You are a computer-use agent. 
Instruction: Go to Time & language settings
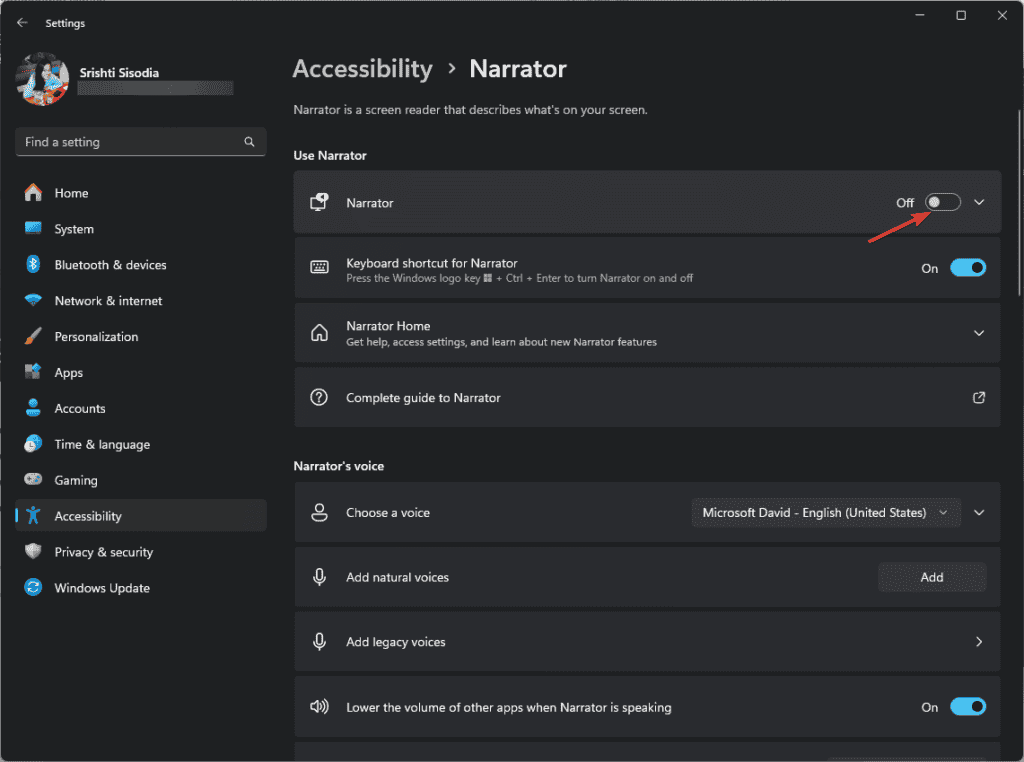(x=102, y=444)
